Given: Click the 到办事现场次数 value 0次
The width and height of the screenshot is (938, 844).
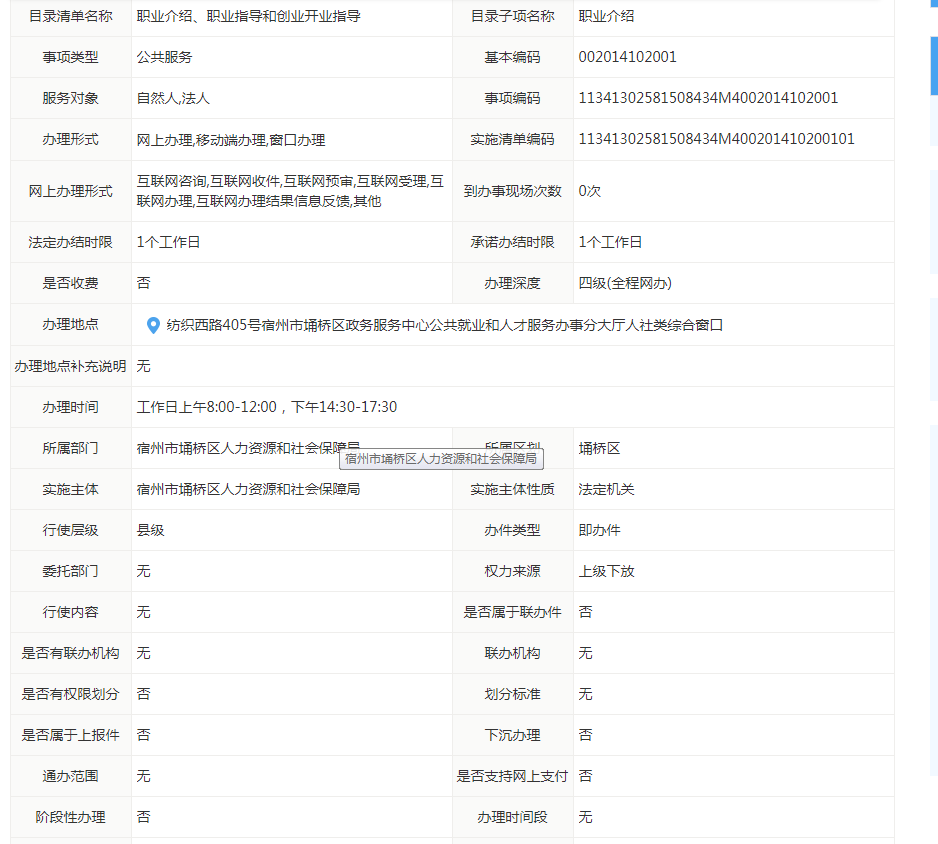Looking at the screenshot, I should point(589,191).
